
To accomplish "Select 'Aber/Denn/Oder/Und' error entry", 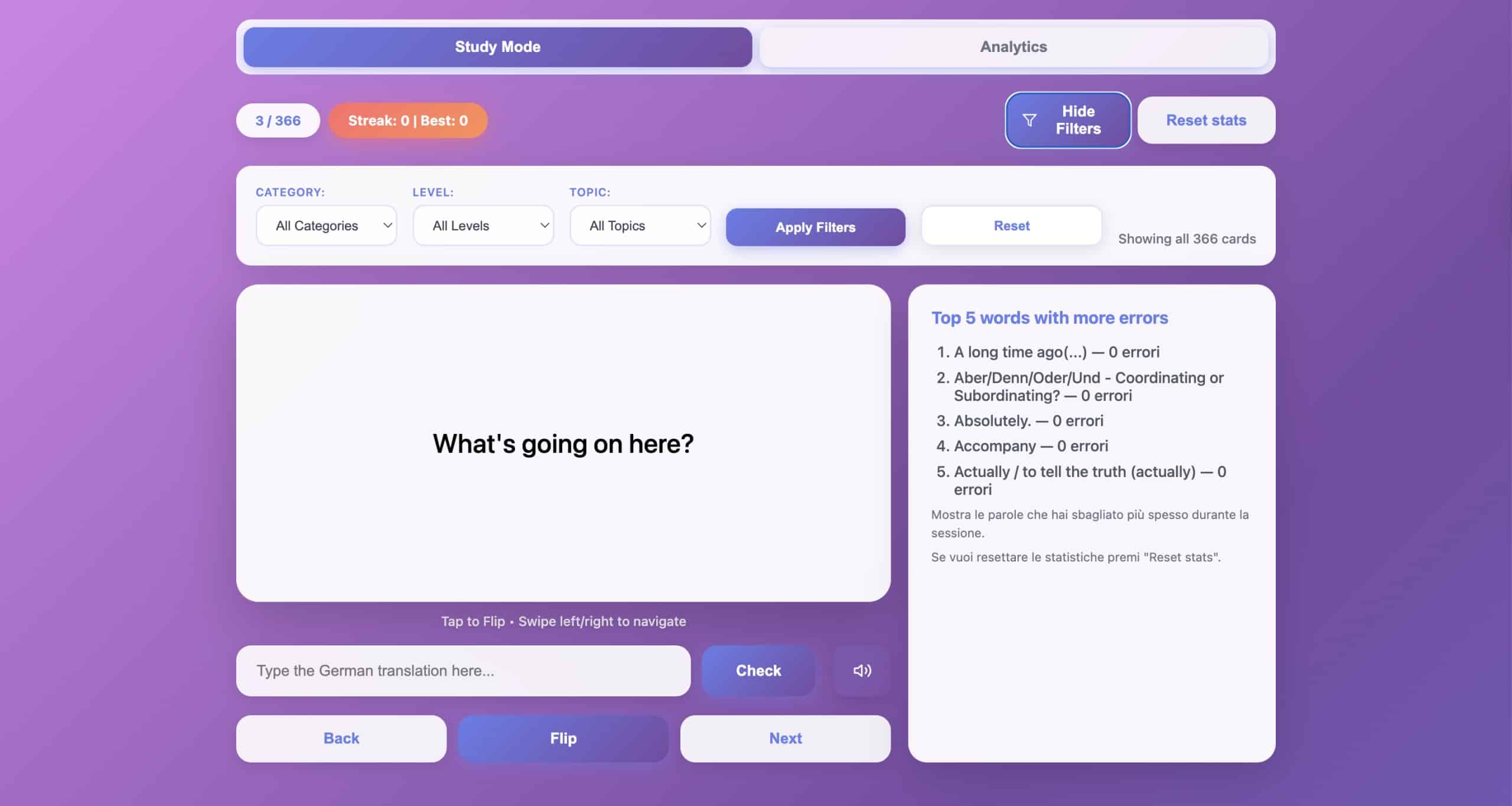I will pos(1089,386).
